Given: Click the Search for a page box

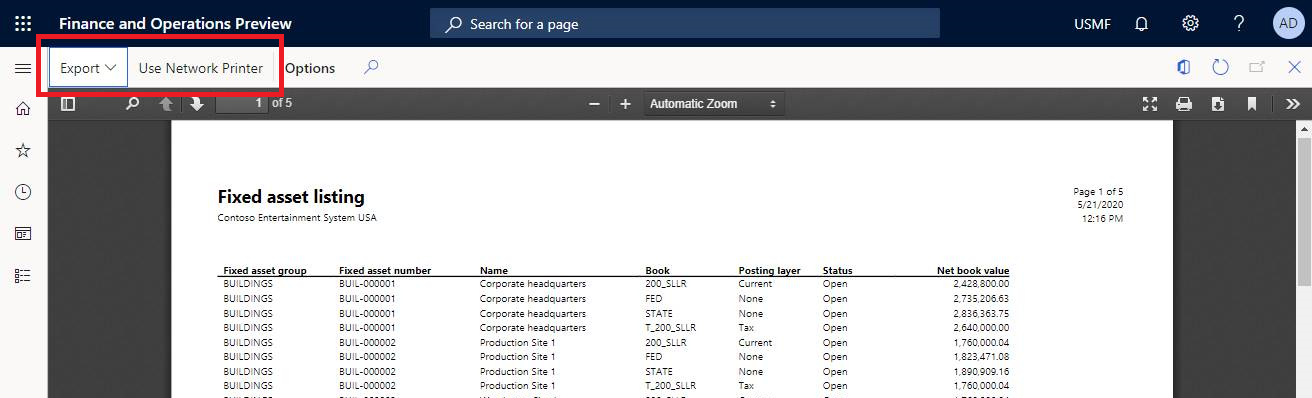Looking at the screenshot, I should click(x=685, y=23).
